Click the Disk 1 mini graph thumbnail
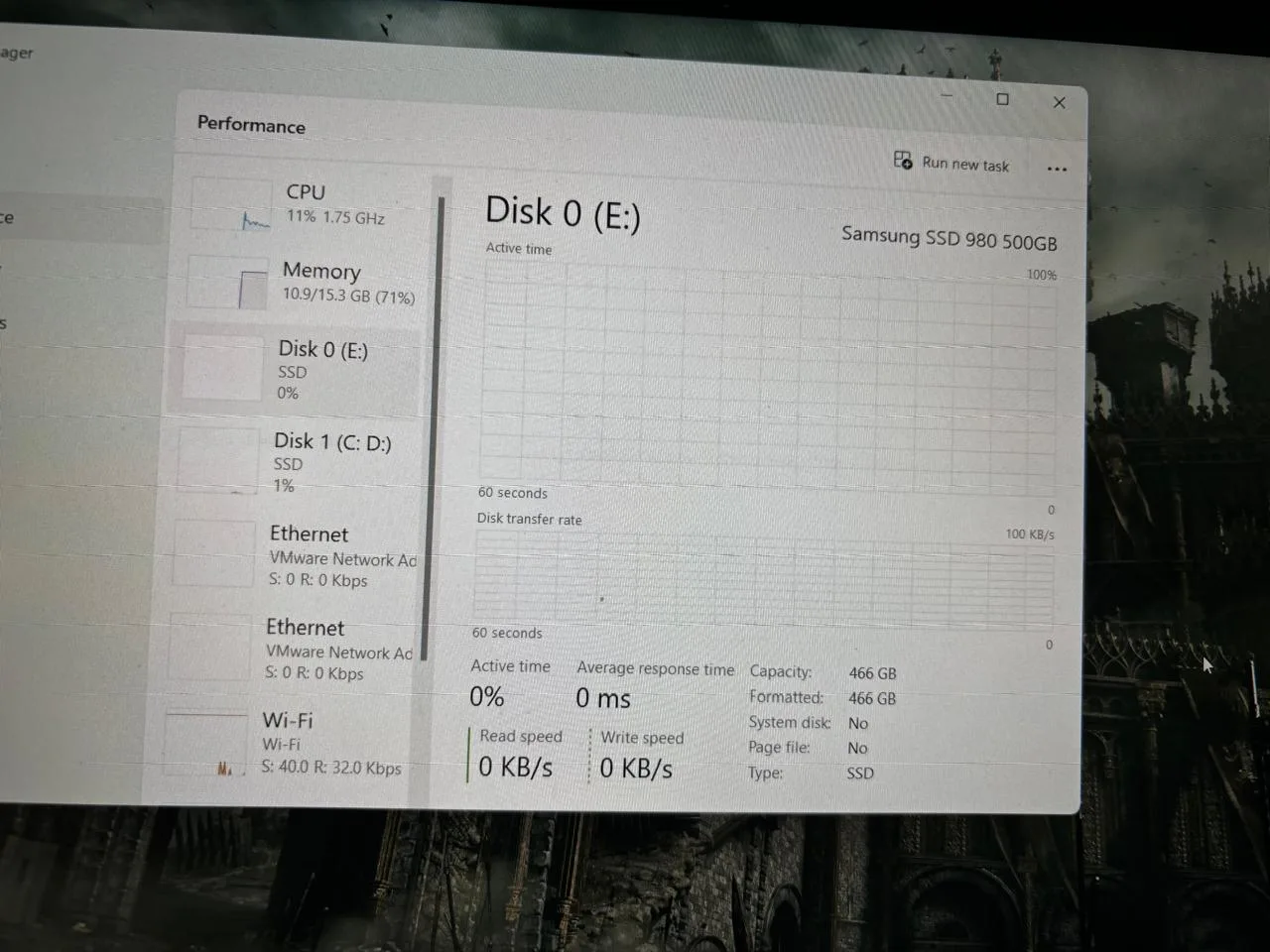1270x952 pixels. [x=217, y=460]
